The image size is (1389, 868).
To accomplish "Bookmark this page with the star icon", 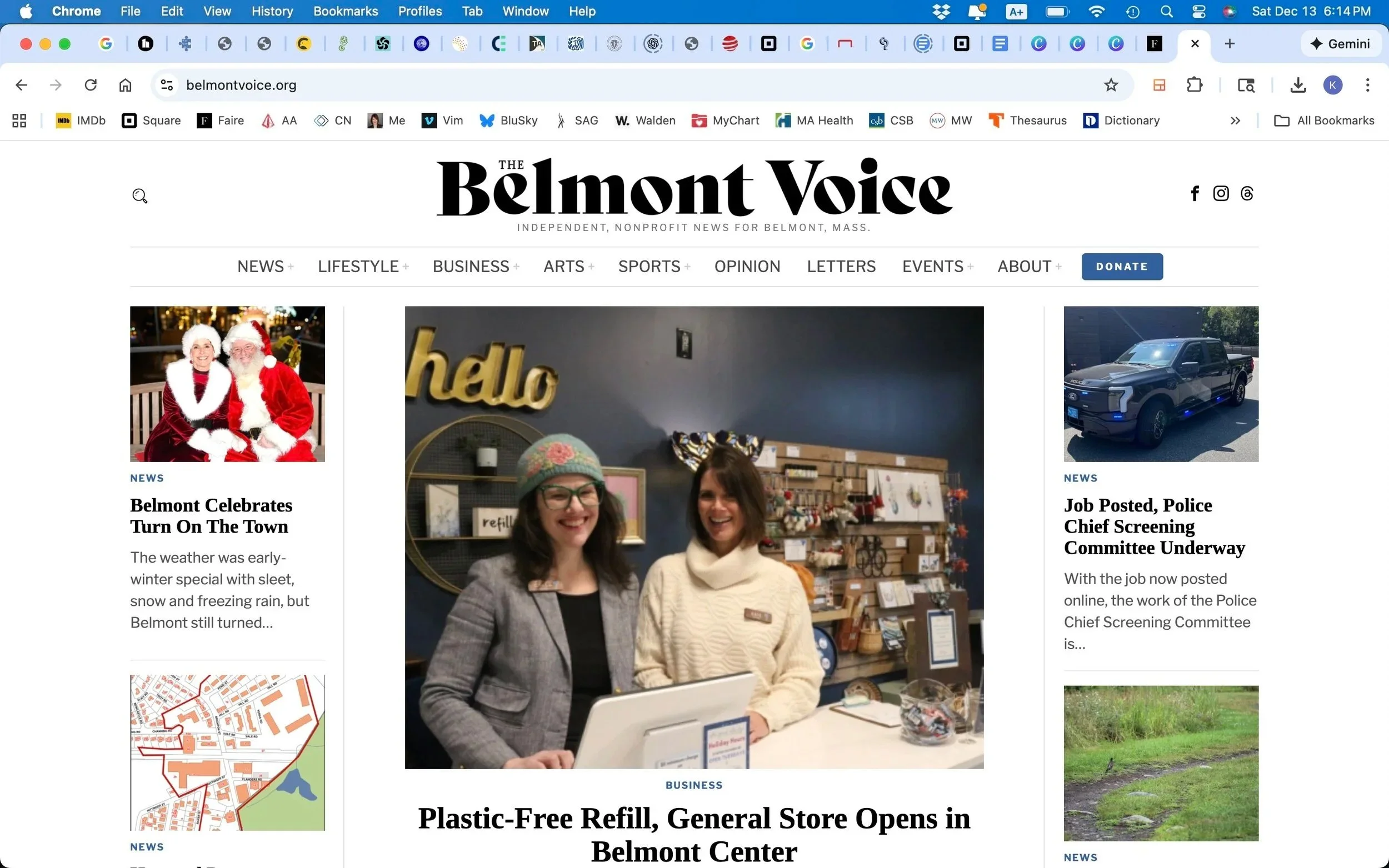I will coord(1111,85).
